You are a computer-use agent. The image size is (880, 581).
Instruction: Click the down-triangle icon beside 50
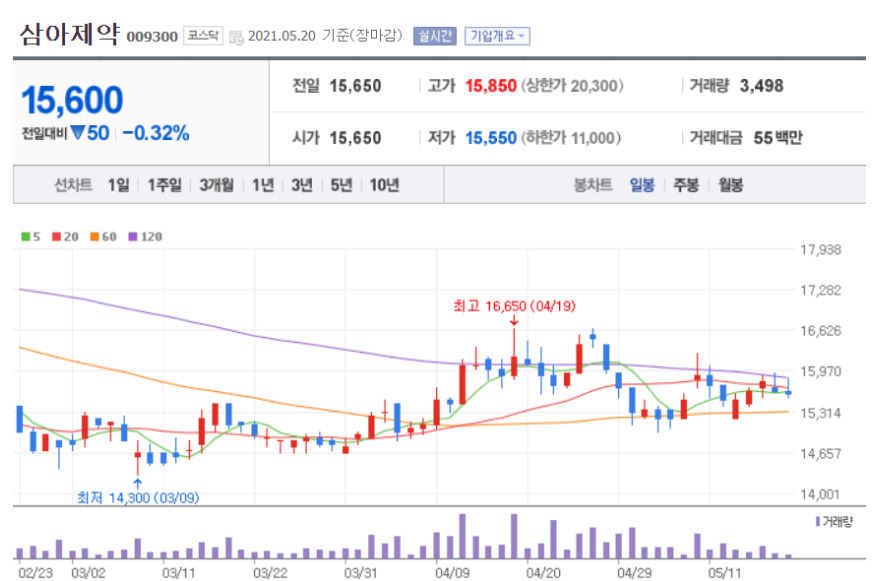point(78,133)
